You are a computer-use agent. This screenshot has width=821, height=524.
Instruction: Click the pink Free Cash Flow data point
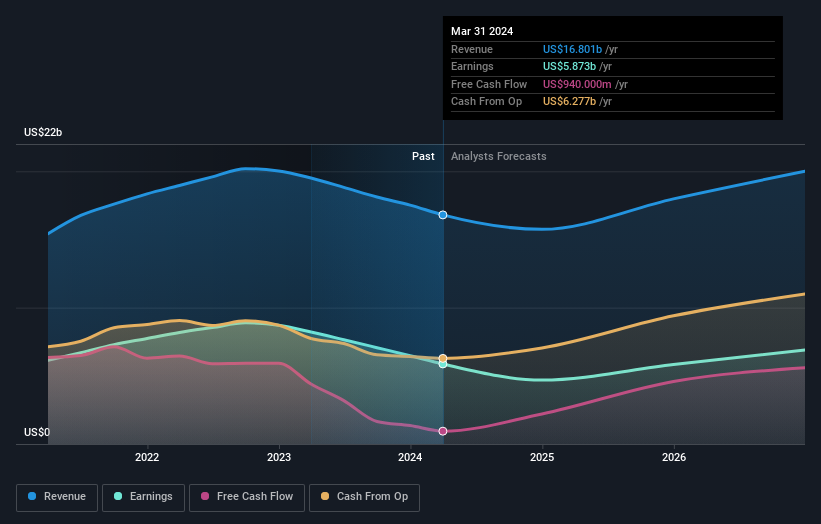tap(443, 431)
